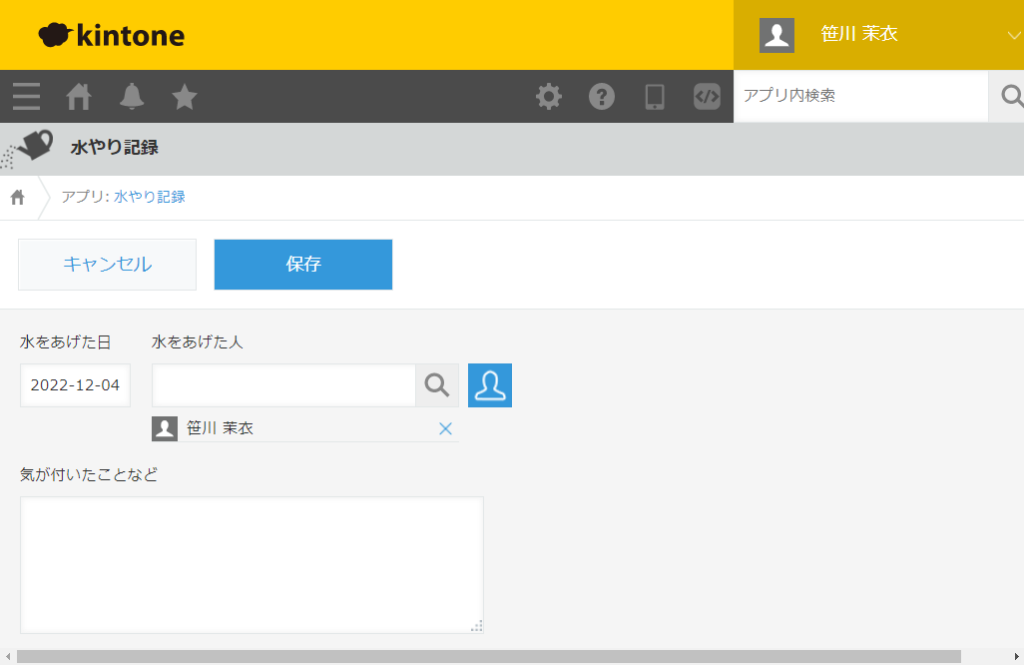Open bookmarks star icon

[184, 97]
